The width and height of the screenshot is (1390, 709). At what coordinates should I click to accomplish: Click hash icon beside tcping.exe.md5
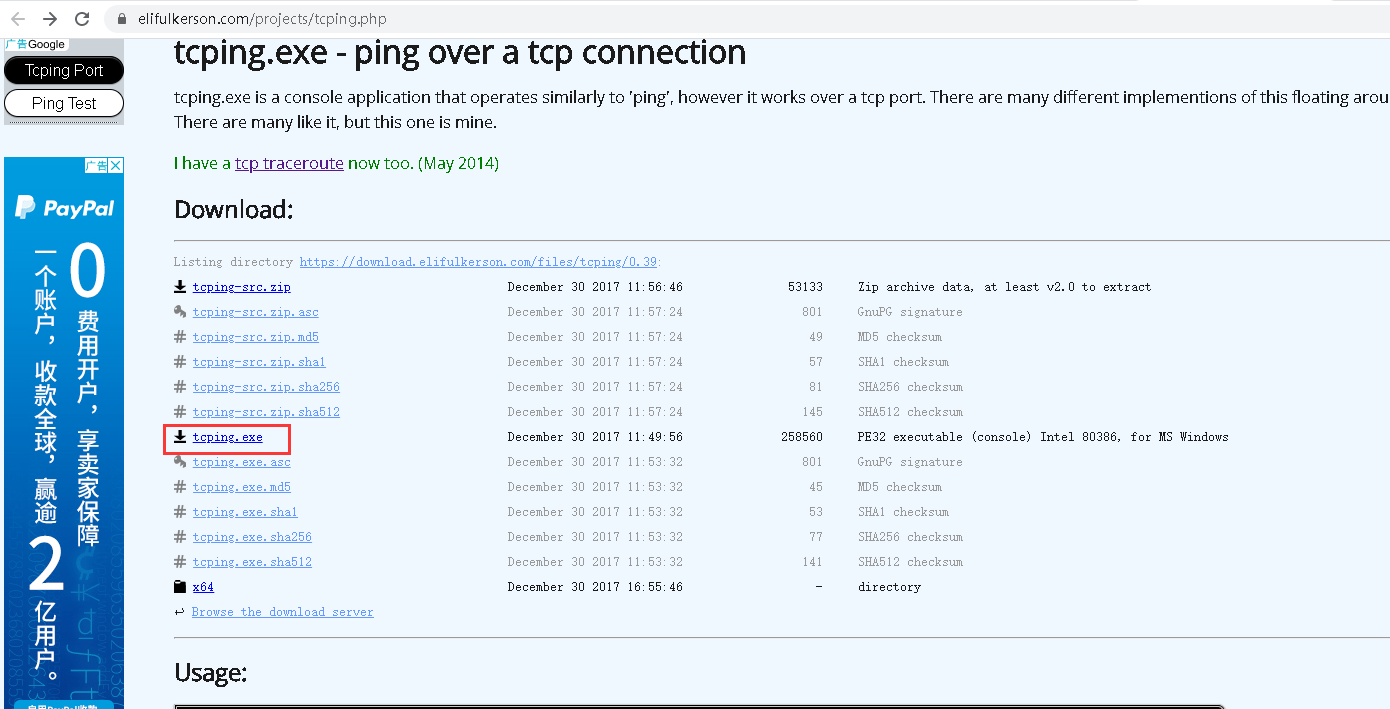180,487
